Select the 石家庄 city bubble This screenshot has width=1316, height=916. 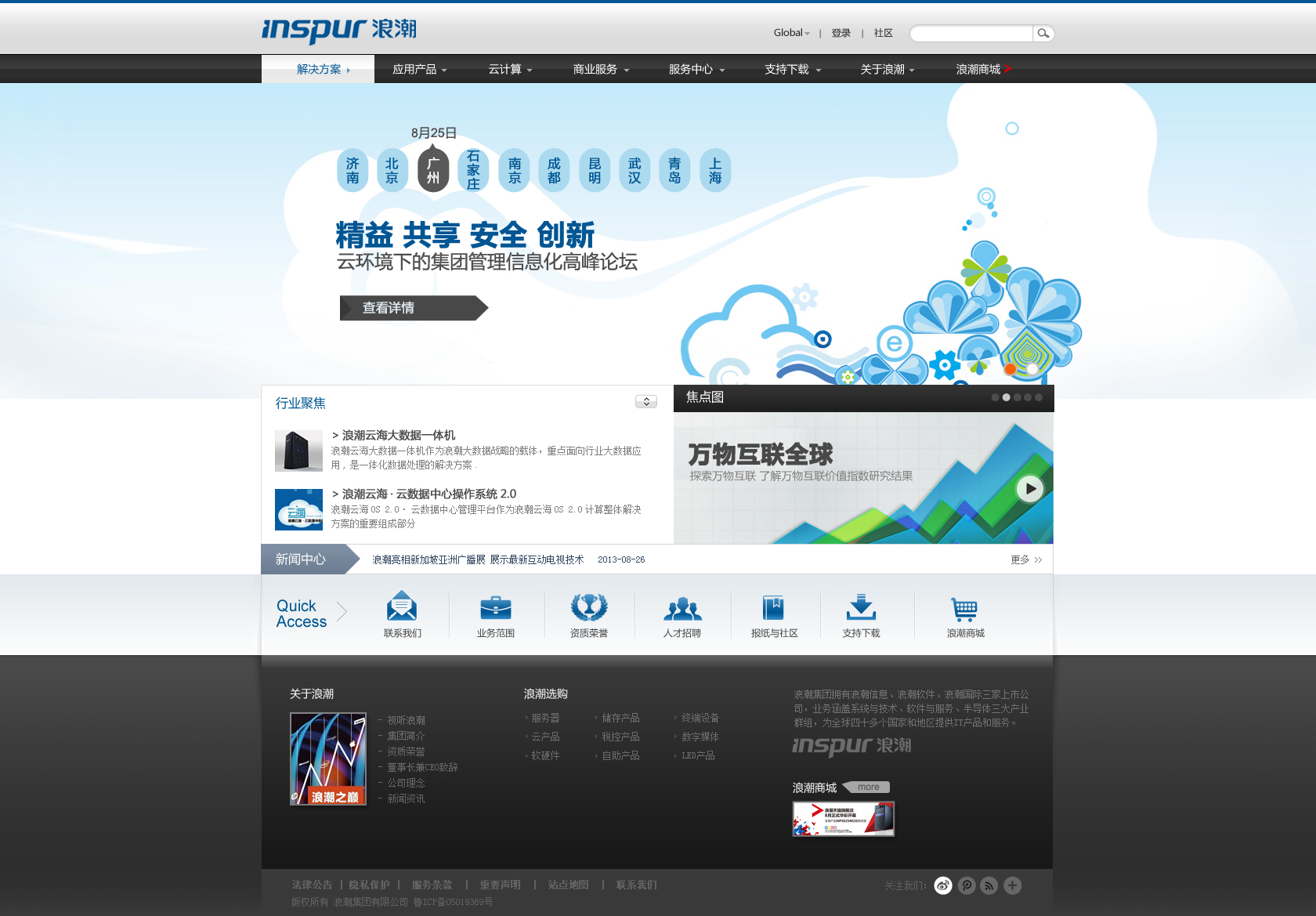pos(473,170)
